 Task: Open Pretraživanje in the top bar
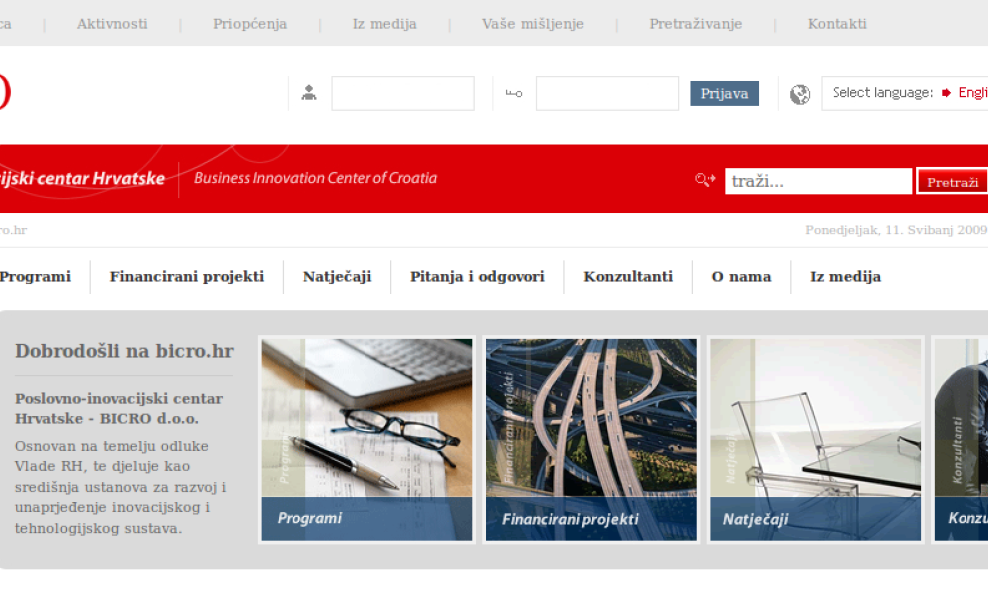pyautogui.click(x=696, y=24)
